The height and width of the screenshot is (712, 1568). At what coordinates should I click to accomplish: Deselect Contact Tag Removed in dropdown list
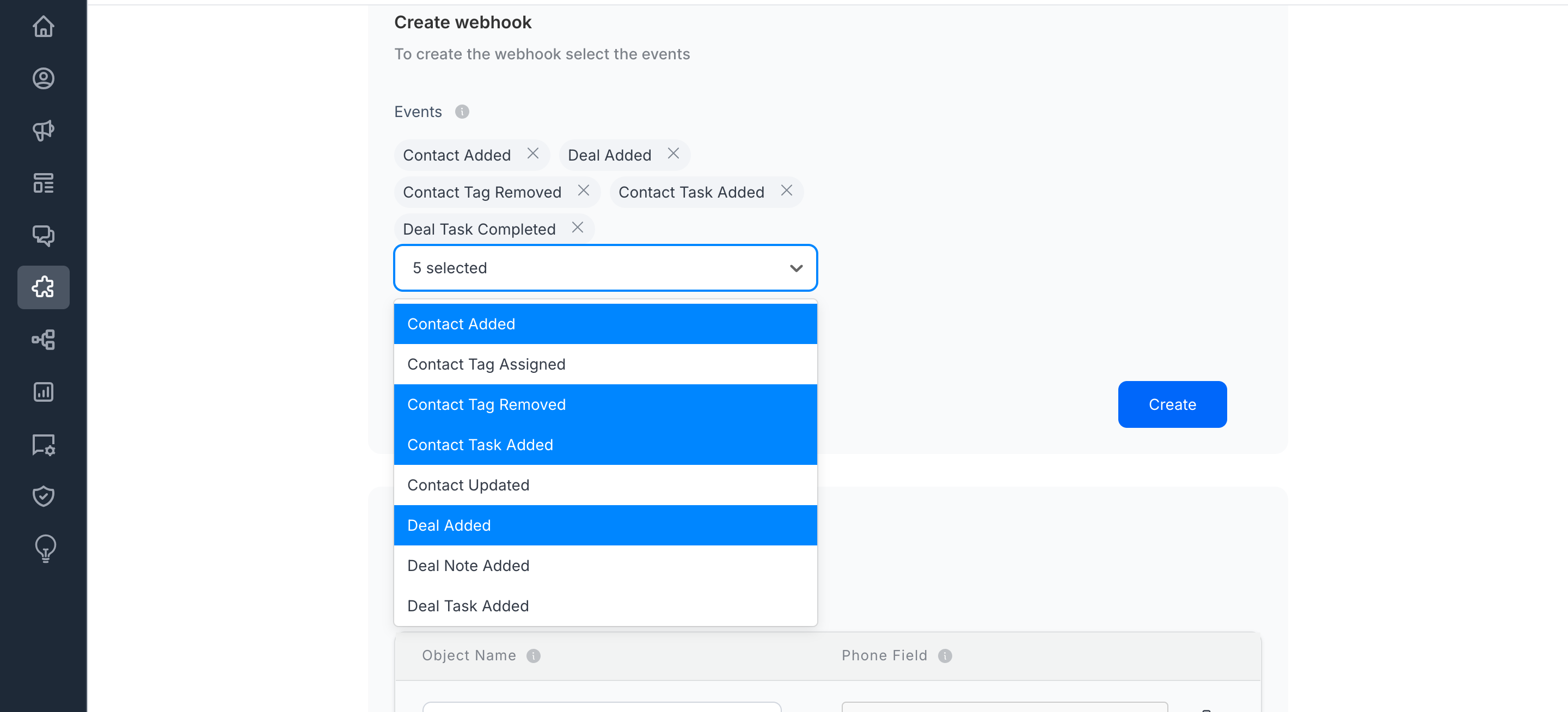click(605, 404)
